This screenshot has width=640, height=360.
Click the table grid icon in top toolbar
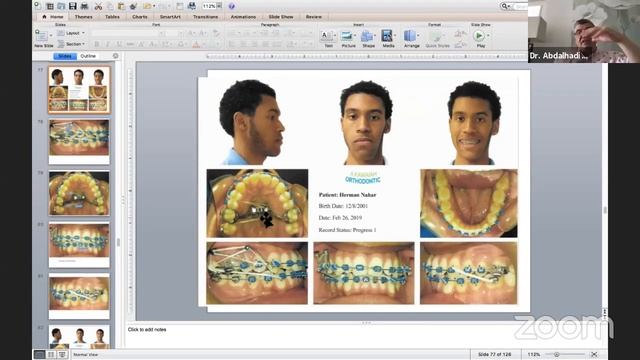(x=50, y=6)
